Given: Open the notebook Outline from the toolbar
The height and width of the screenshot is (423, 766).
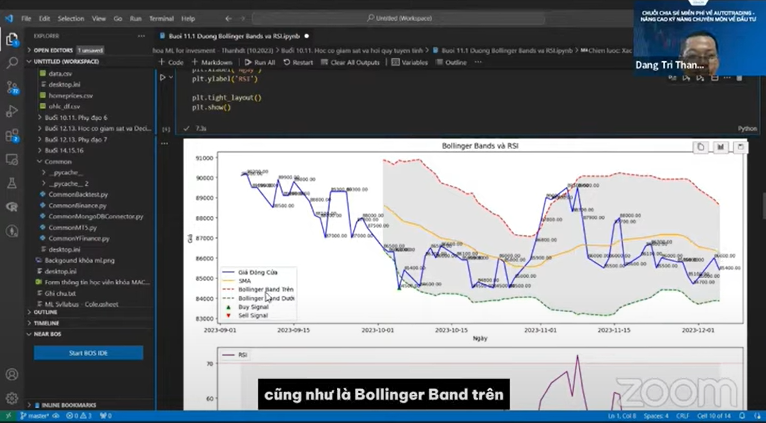Looking at the screenshot, I should (x=451, y=62).
